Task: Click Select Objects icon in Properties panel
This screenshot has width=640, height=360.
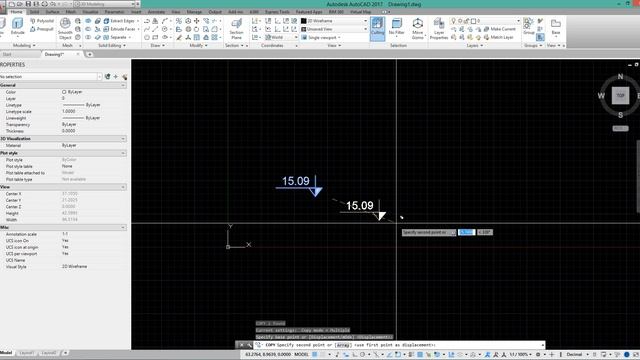Action: coord(116,76)
